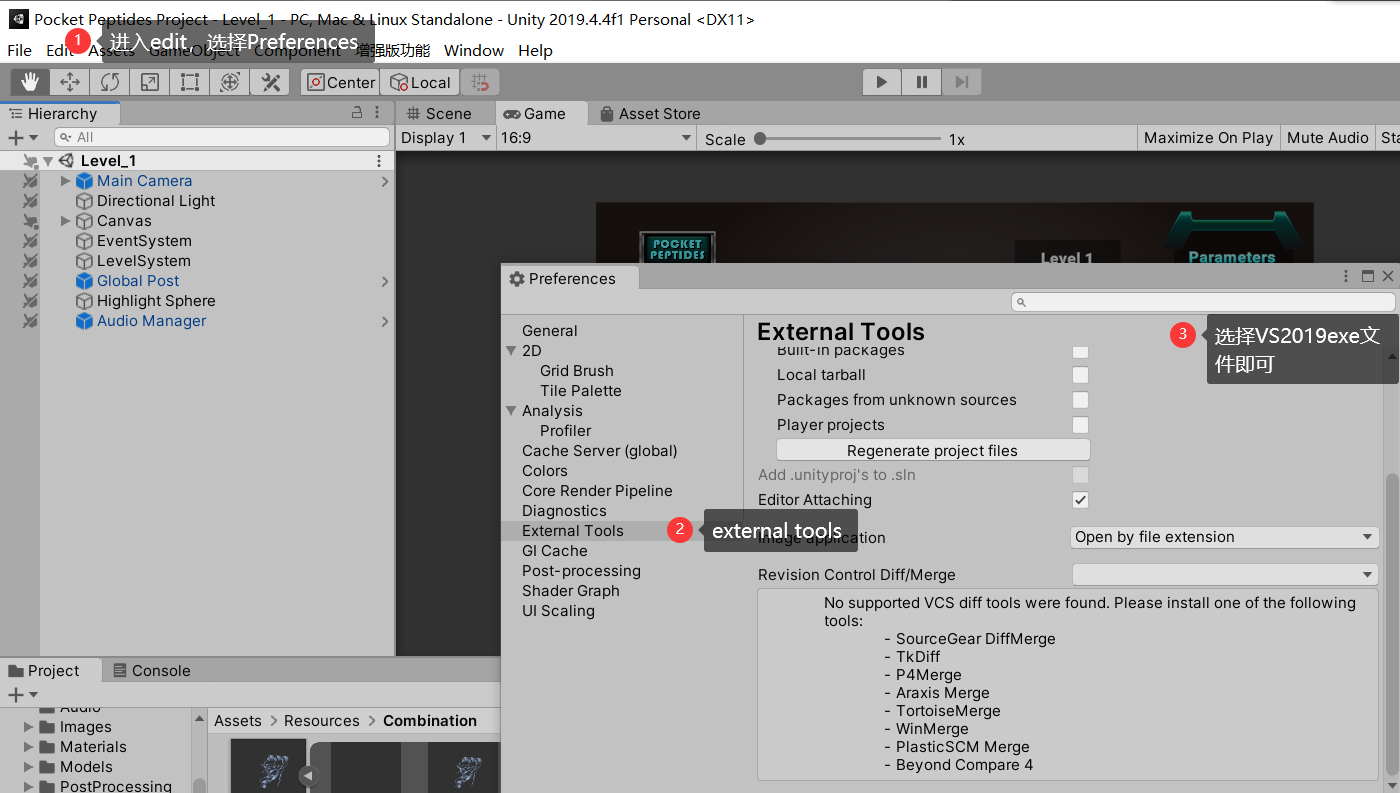
Task: Switch to the Asset Store tab
Action: point(650,114)
